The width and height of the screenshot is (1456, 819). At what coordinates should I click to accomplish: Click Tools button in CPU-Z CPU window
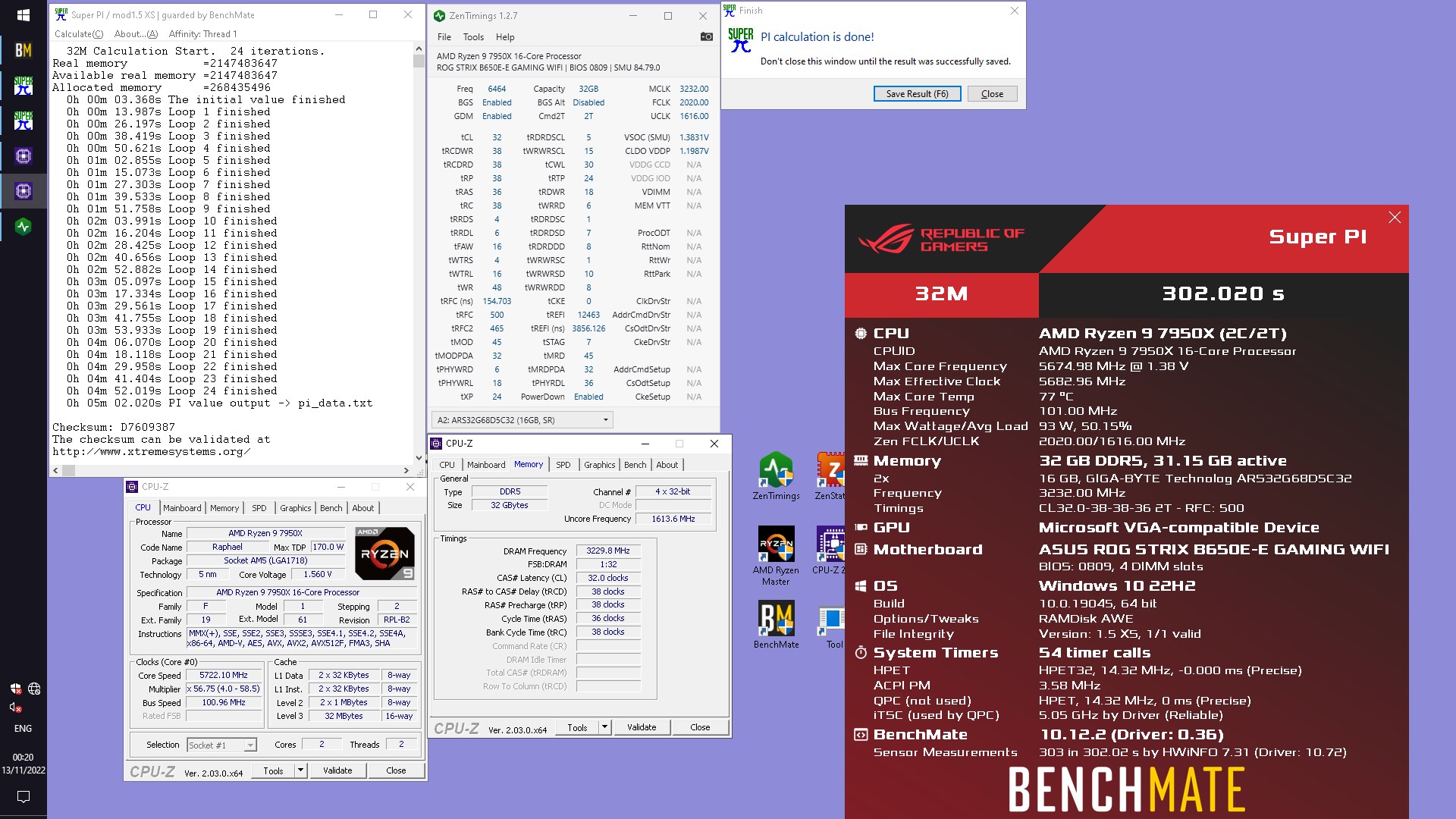tap(273, 770)
